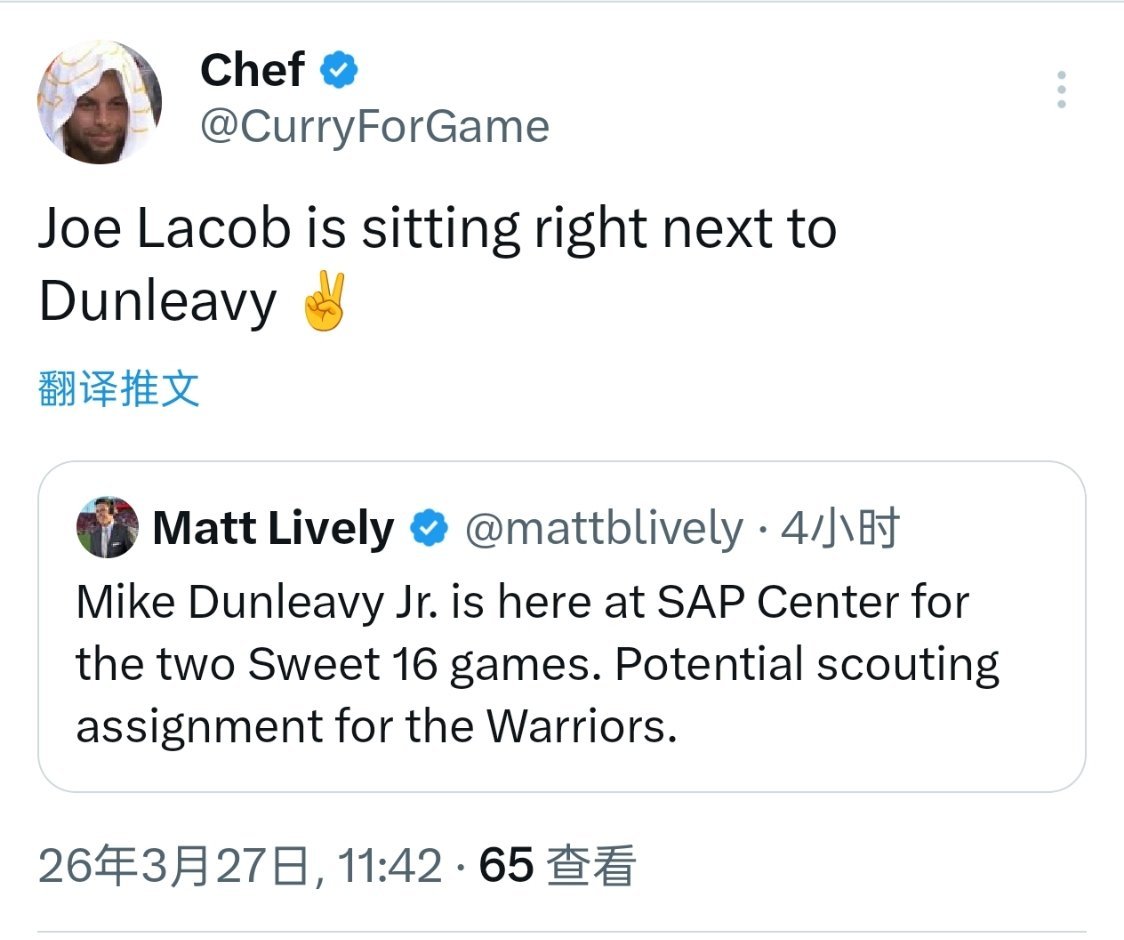Viewport: 1124px width, 940px height.
Task: Click Matt Lively's small avatar in quote
Action: point(107,527)
